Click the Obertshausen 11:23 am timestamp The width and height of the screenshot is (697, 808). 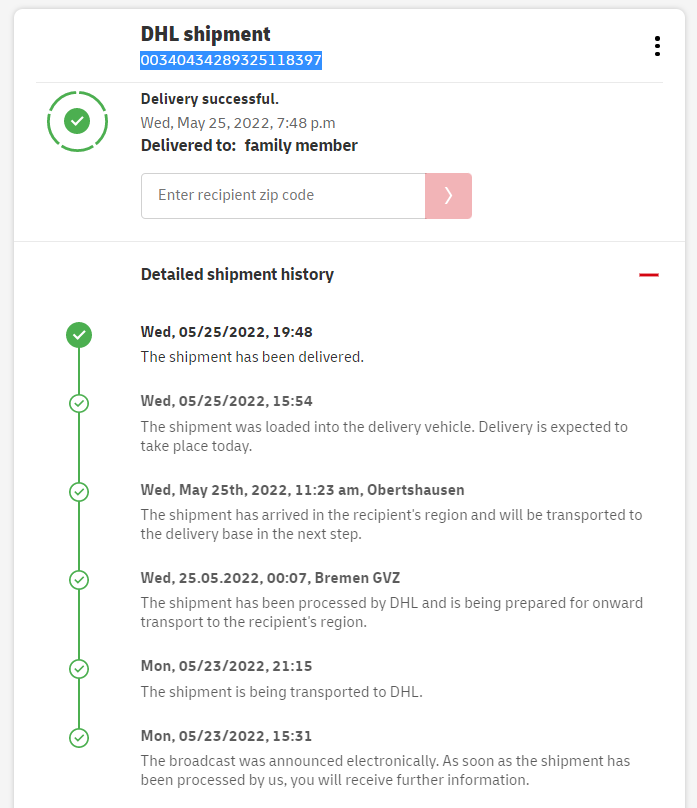click(x=302, y=490)
